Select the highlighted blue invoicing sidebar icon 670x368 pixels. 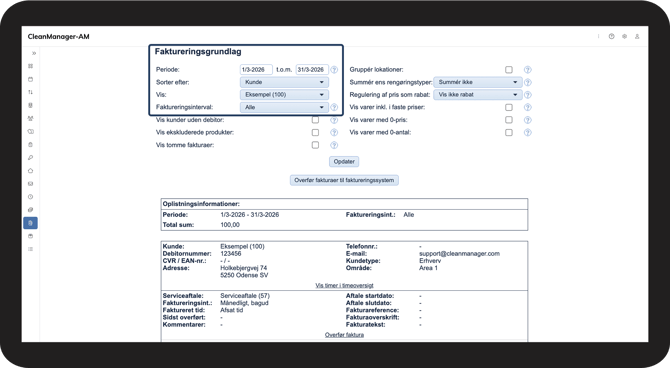(x=30, y=223)
